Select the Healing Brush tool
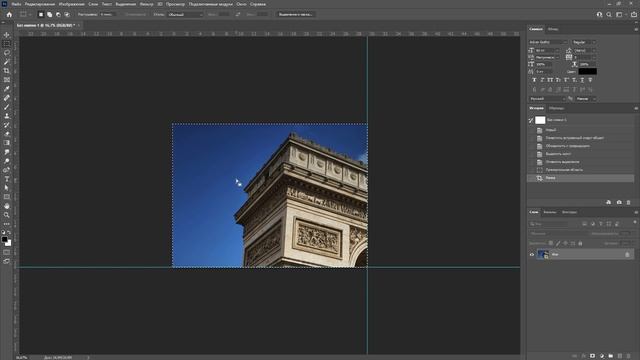Image resolution: width=640 pixels, height=360 pixels. point(7,98)
